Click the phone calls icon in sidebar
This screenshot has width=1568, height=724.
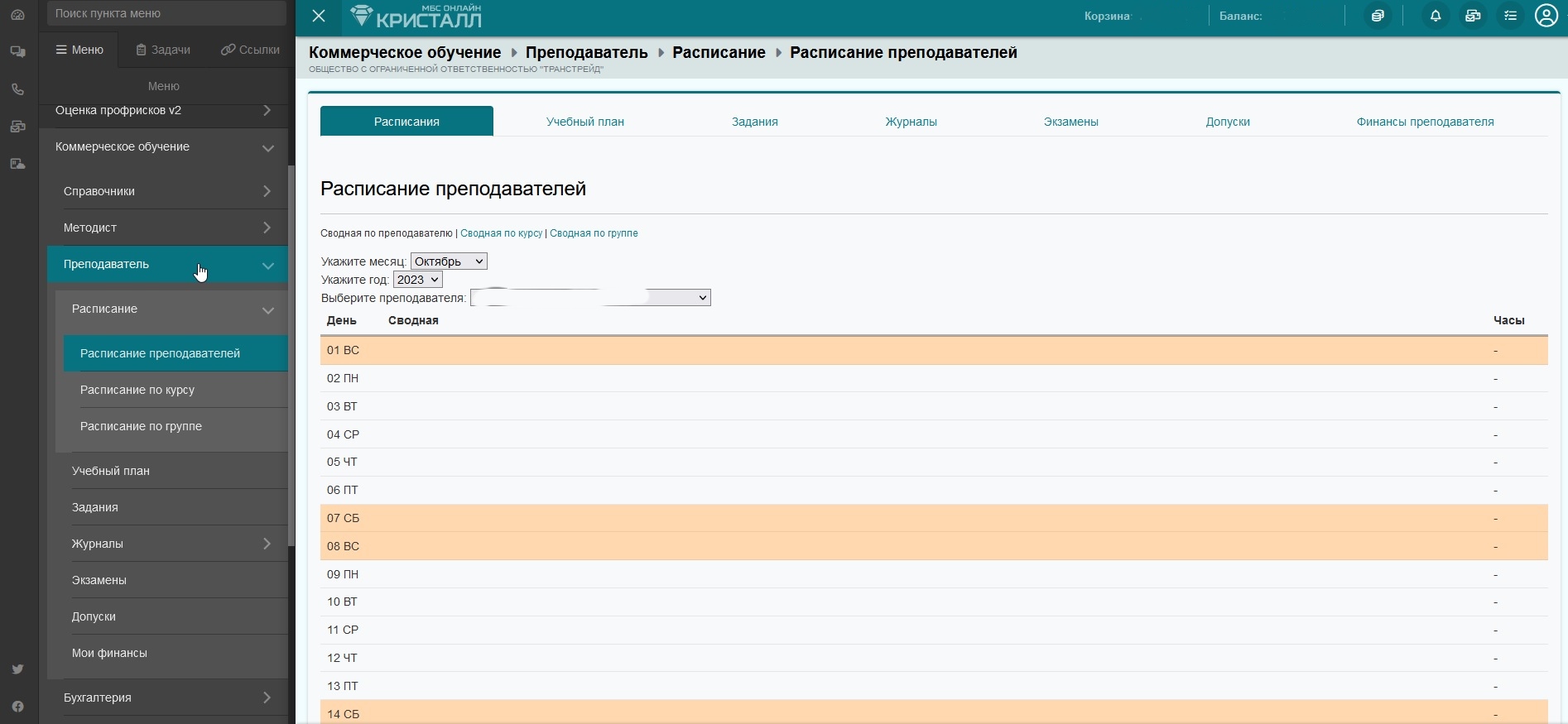coord(17,89)
